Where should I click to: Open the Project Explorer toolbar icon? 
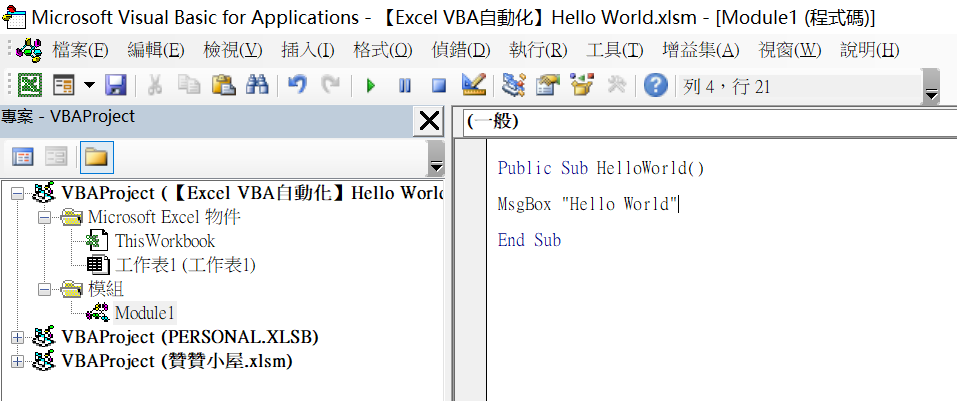pos(513,85)
